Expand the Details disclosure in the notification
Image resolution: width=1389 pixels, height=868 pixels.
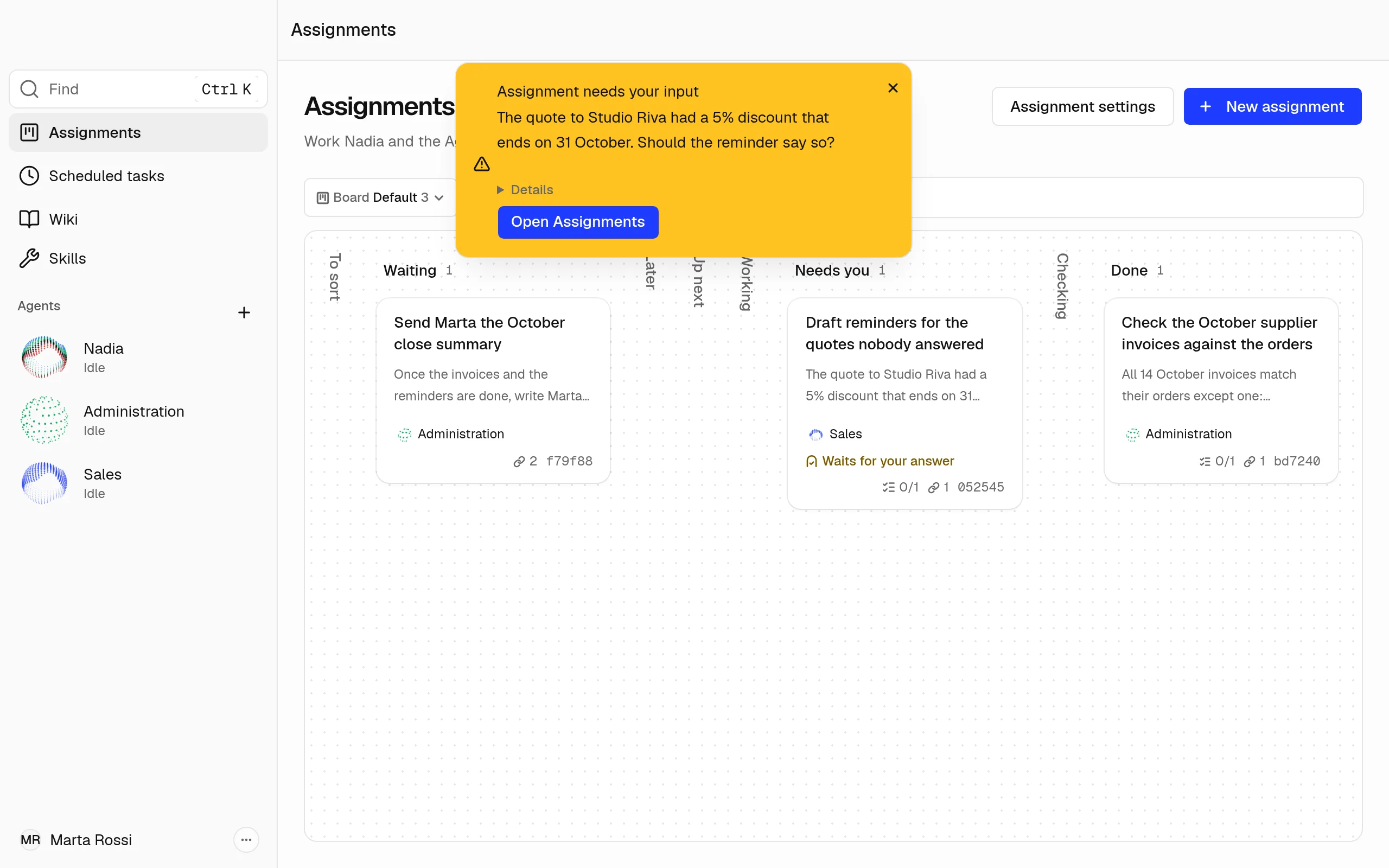point(525,190)
